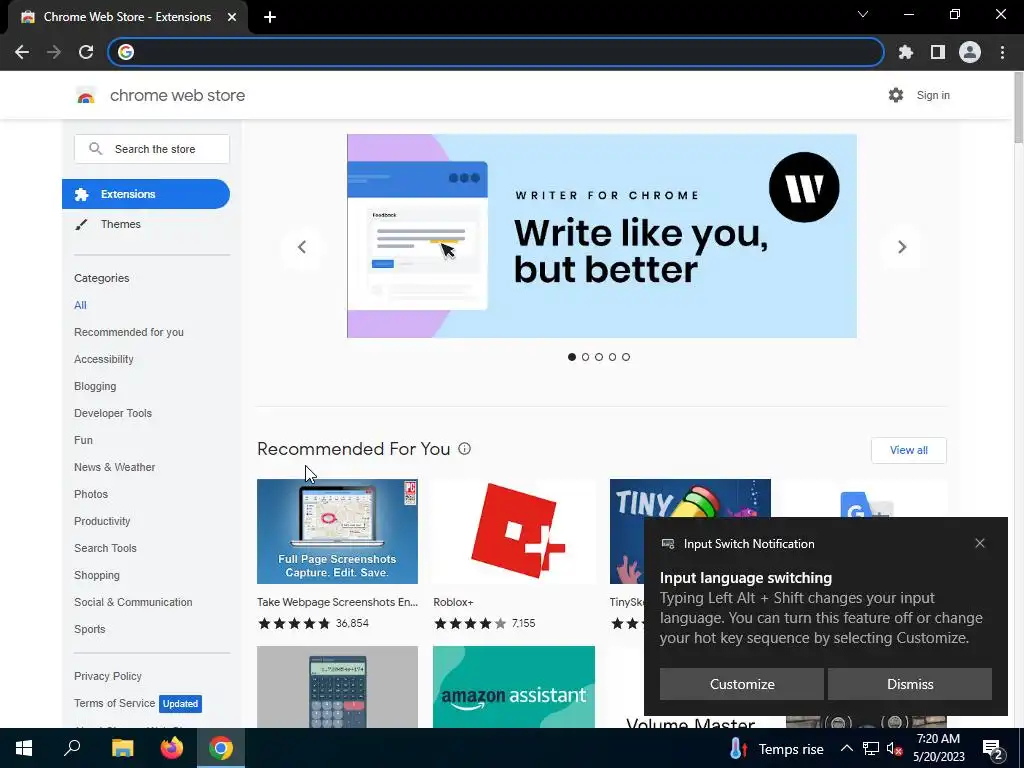The image size is (1024, 768).
Task: Open the calculator extension thumbnail
Action: 337,686
